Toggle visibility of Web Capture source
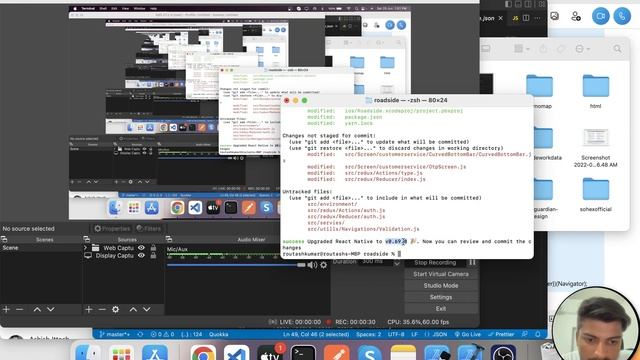 pos(141,248)
